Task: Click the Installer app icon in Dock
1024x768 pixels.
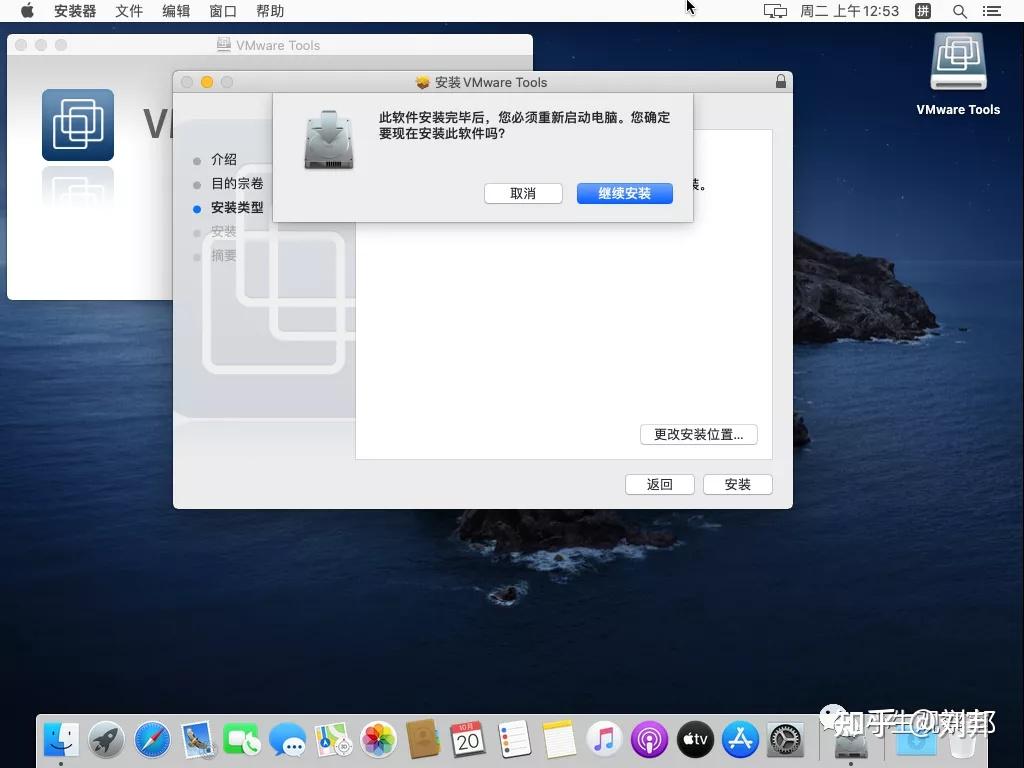Action: pos(850,743)
